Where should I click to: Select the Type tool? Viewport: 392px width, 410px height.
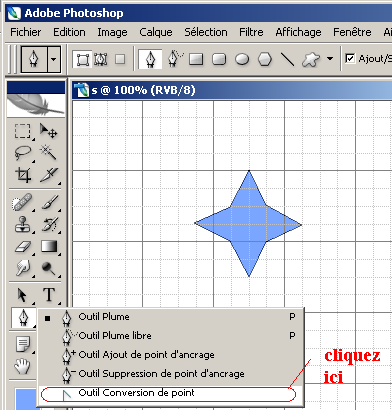(x=49, y=295)
